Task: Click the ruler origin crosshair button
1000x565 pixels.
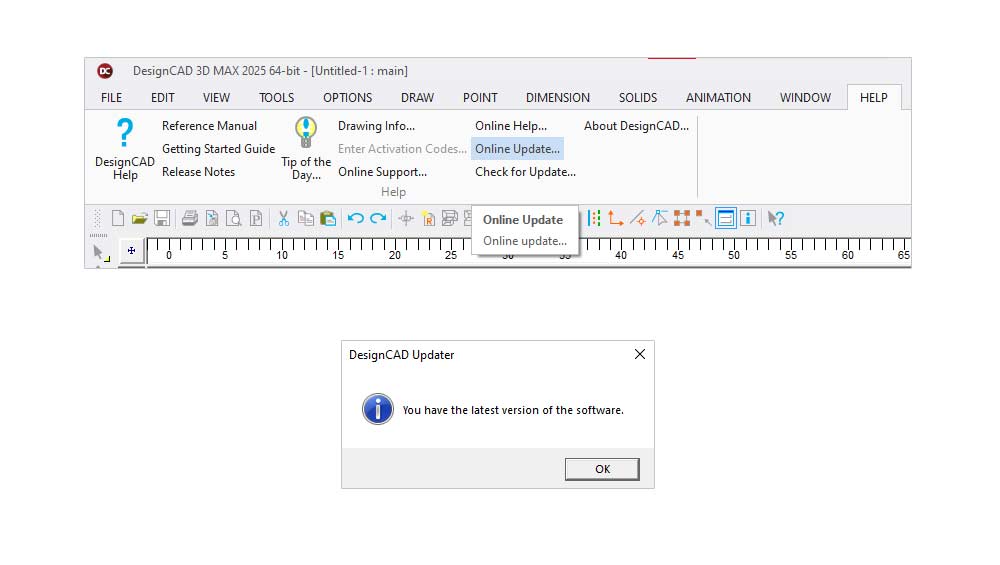Action: [x=131, y=251]
